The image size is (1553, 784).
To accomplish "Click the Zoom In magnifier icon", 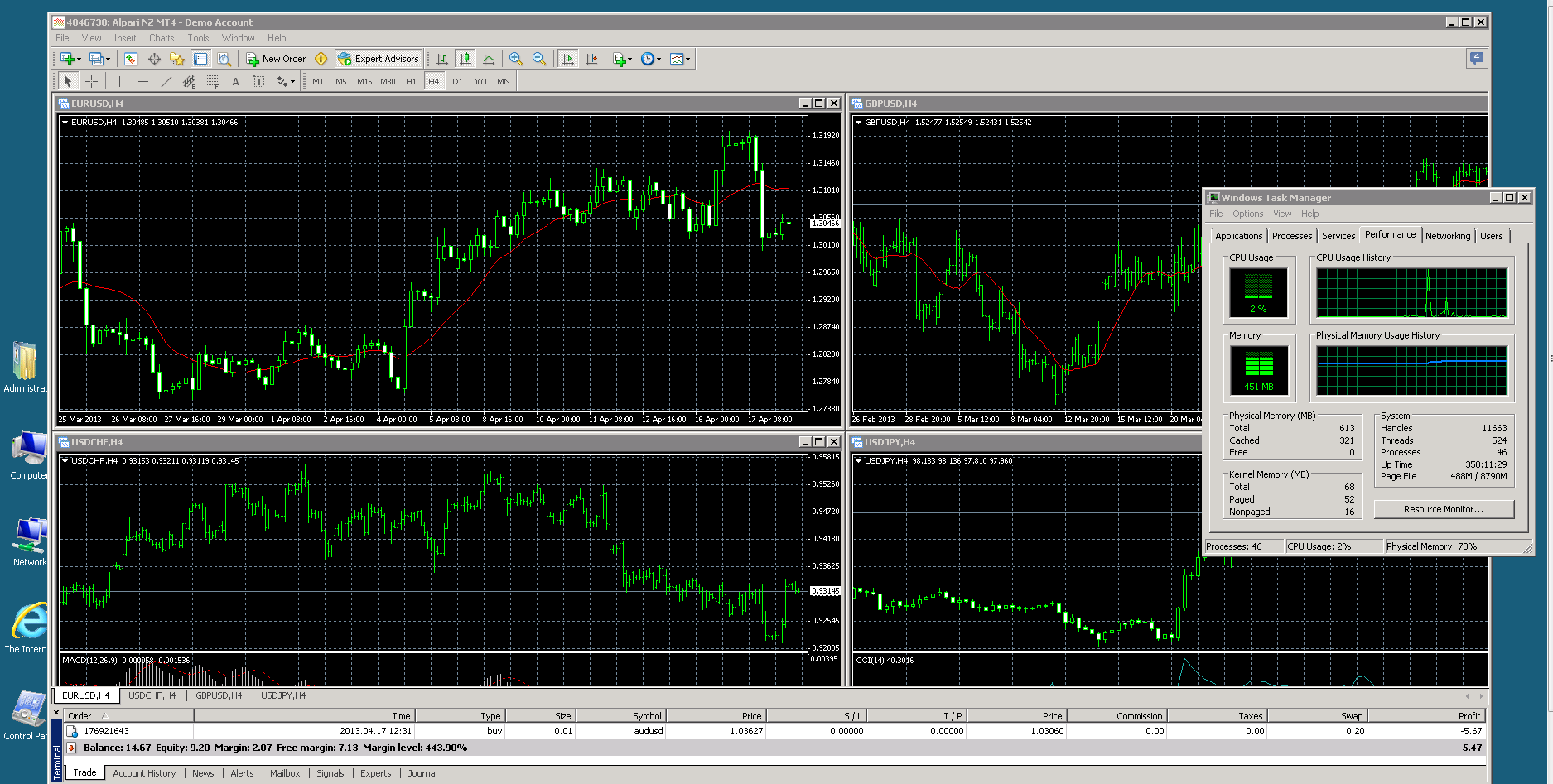I will (516, 59).
